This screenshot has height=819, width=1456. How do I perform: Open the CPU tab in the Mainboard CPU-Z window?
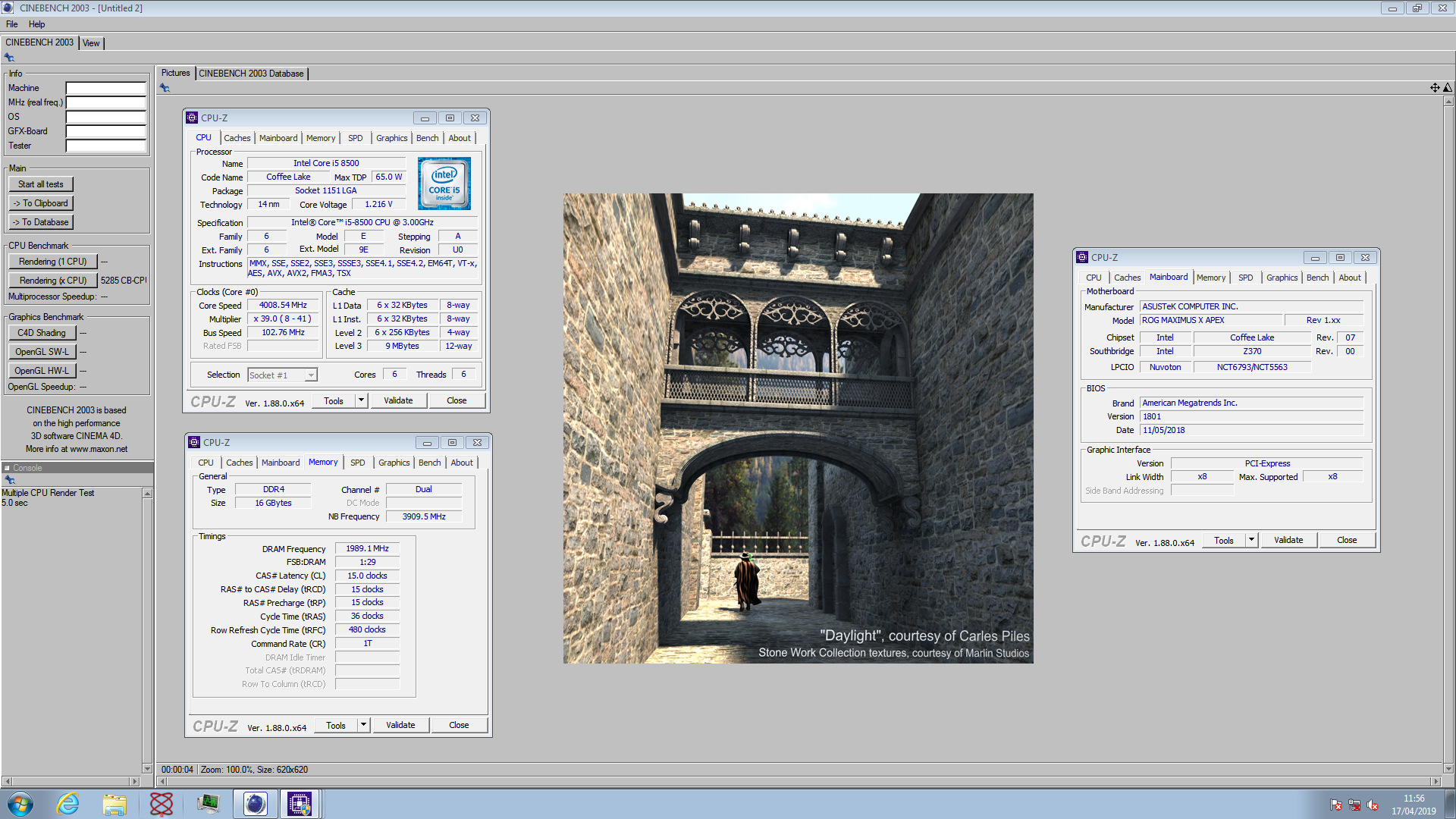(1094, 278)
